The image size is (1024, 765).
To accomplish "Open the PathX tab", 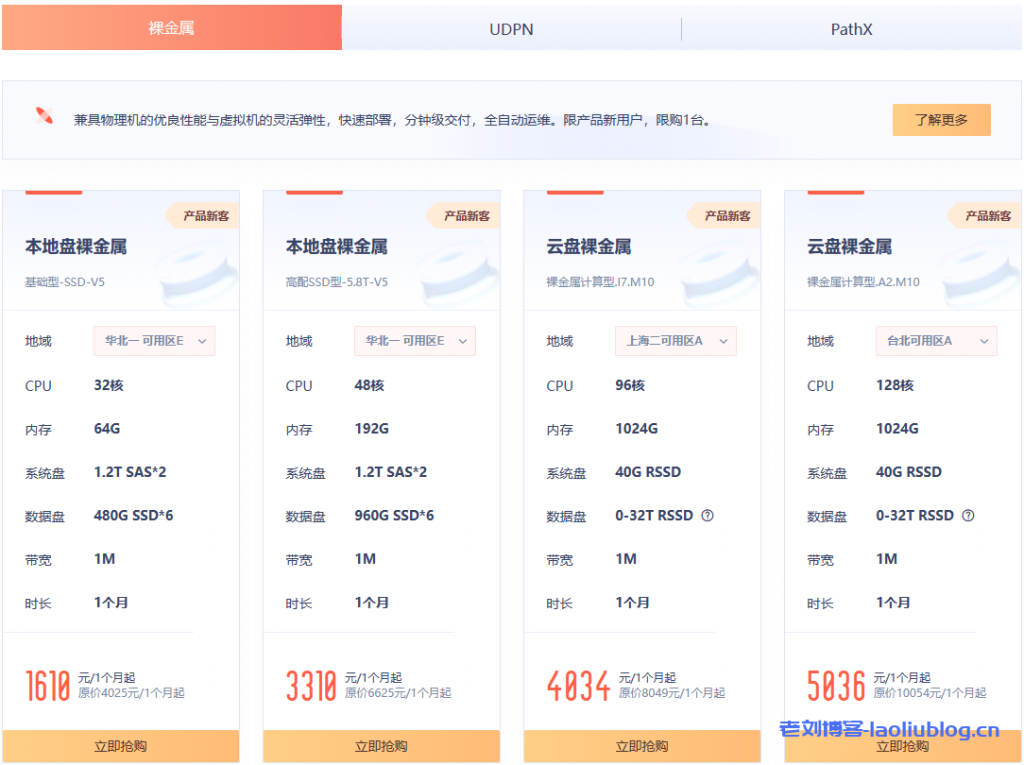I will point(852,29).
